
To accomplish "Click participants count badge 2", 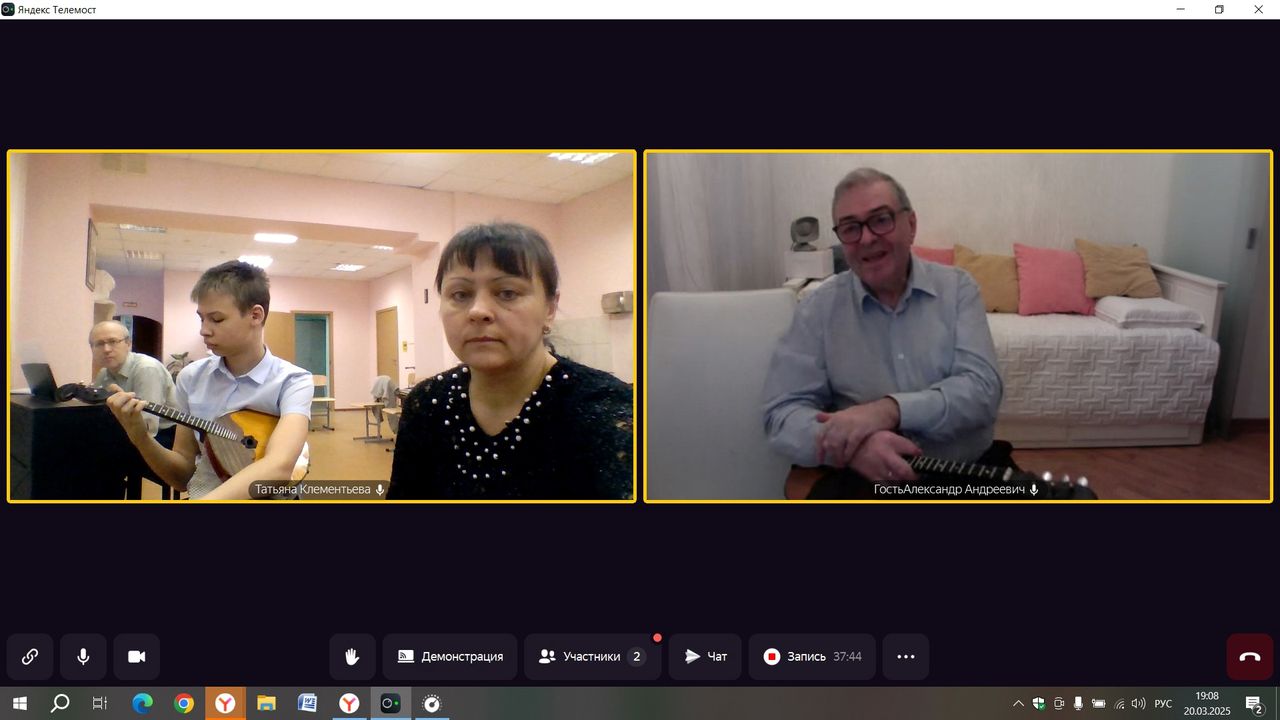I will pos(636,657).
